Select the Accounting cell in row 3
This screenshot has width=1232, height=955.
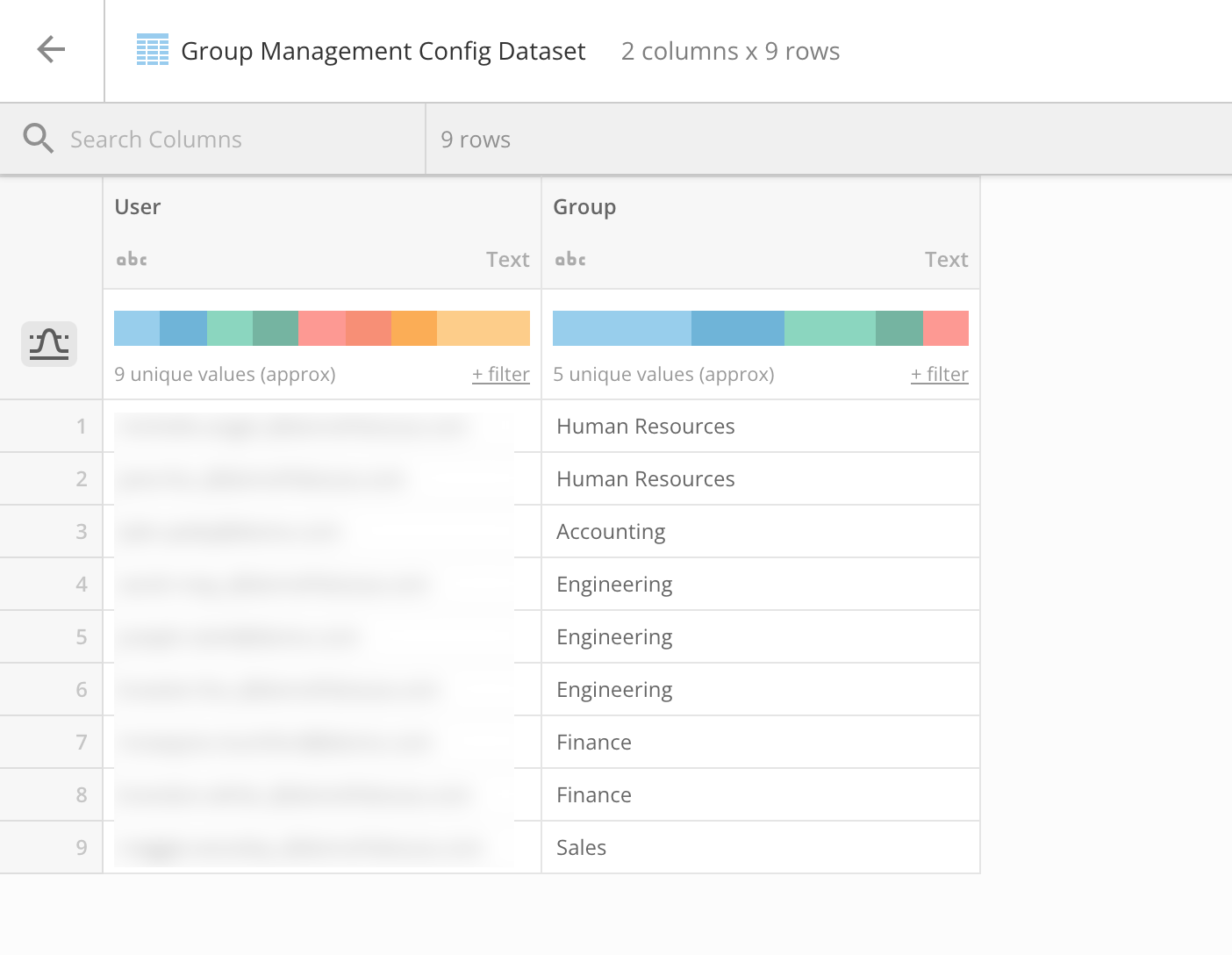point(611,531)
